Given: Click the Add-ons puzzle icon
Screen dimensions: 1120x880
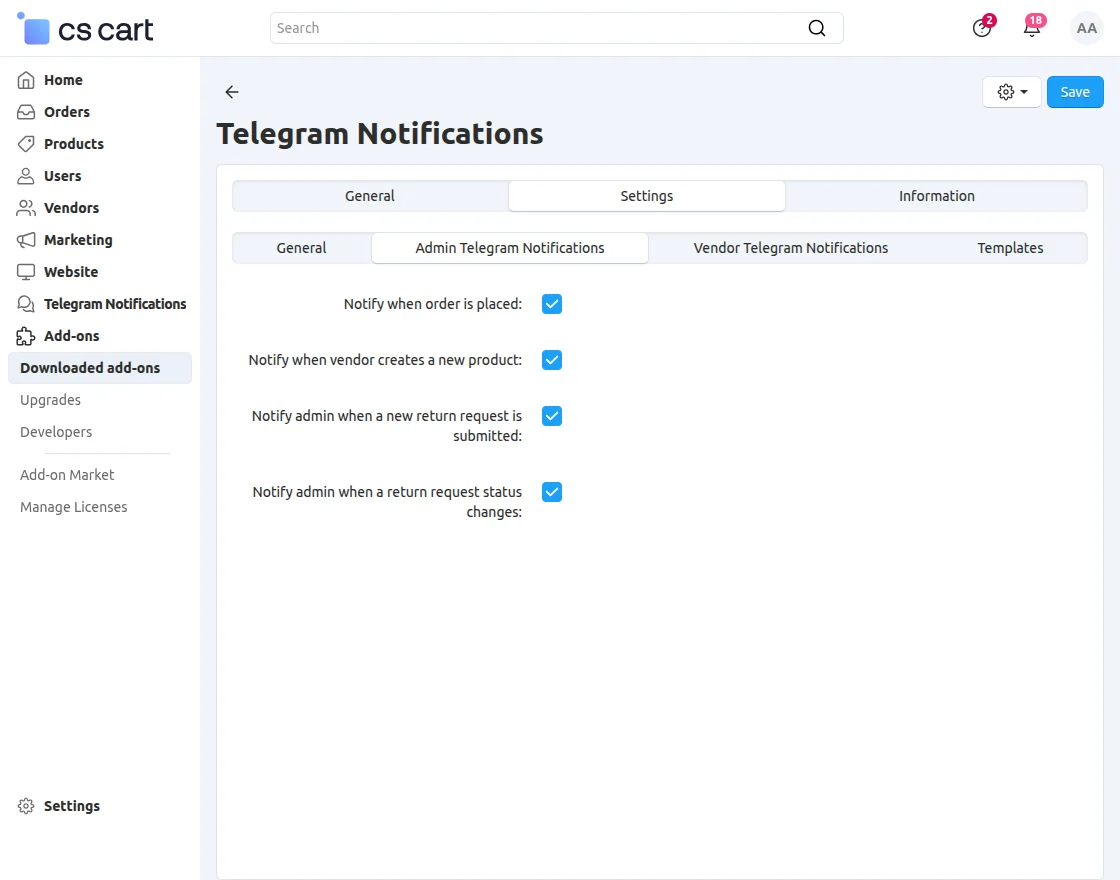Looking at the screenshot, I should pos(26,336).
